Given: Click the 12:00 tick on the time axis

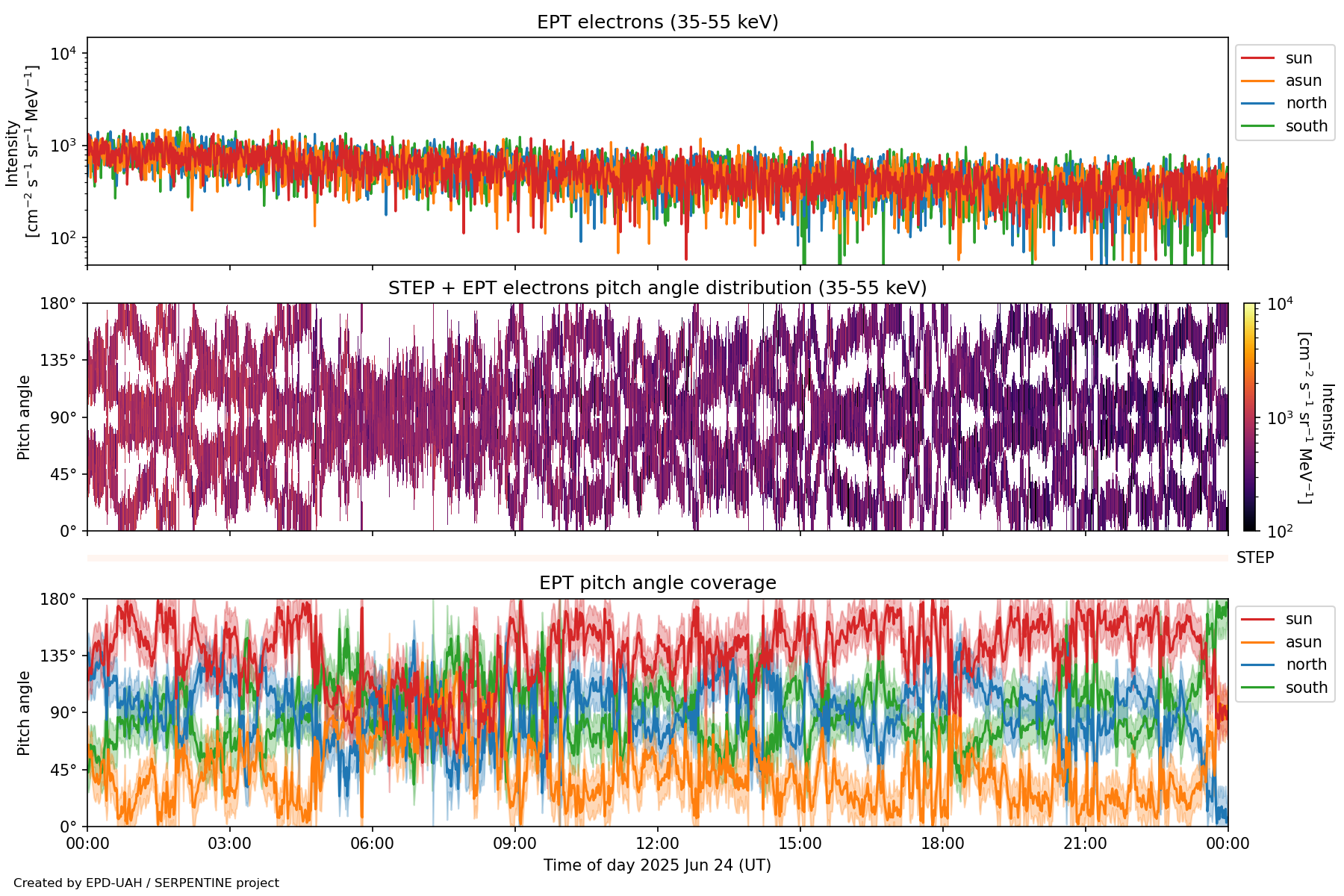Looking at the screenshot, I should [x=657, y=844].
